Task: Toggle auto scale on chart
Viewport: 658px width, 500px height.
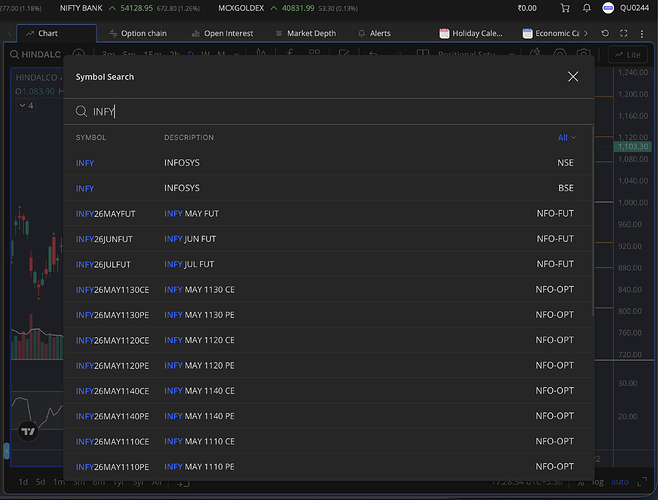Action: point(619,482)
